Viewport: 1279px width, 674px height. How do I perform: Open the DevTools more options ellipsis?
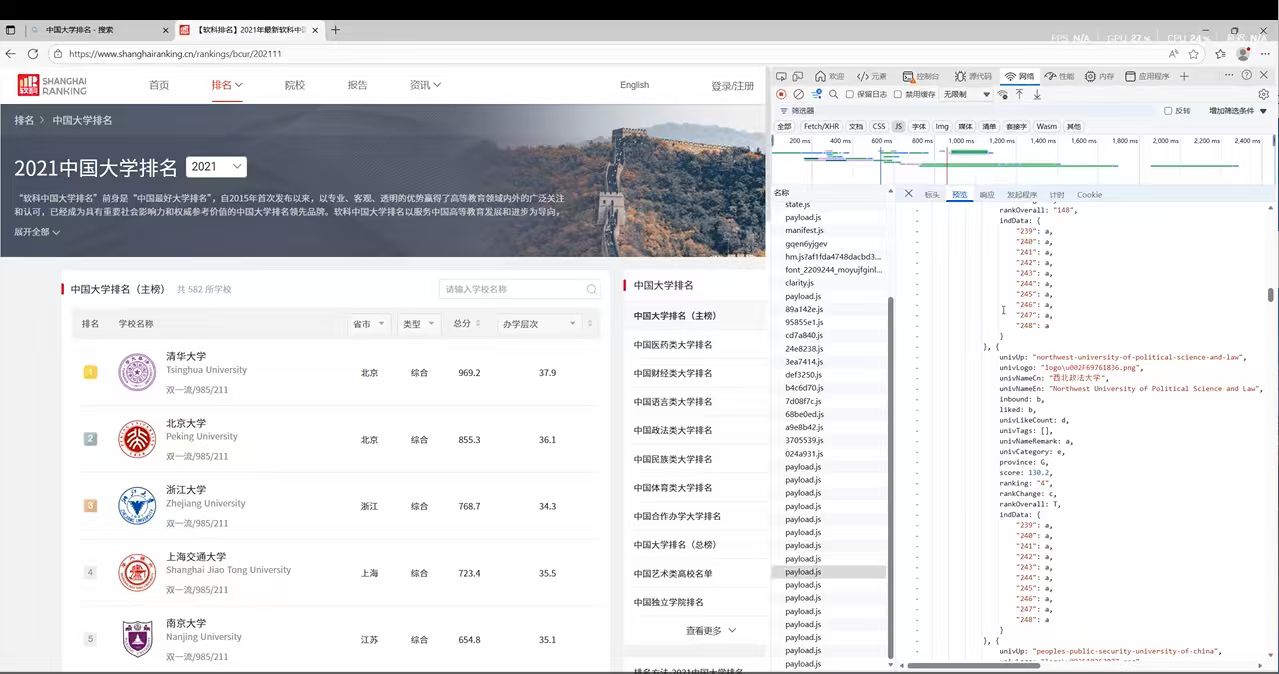pos(1228,75)
